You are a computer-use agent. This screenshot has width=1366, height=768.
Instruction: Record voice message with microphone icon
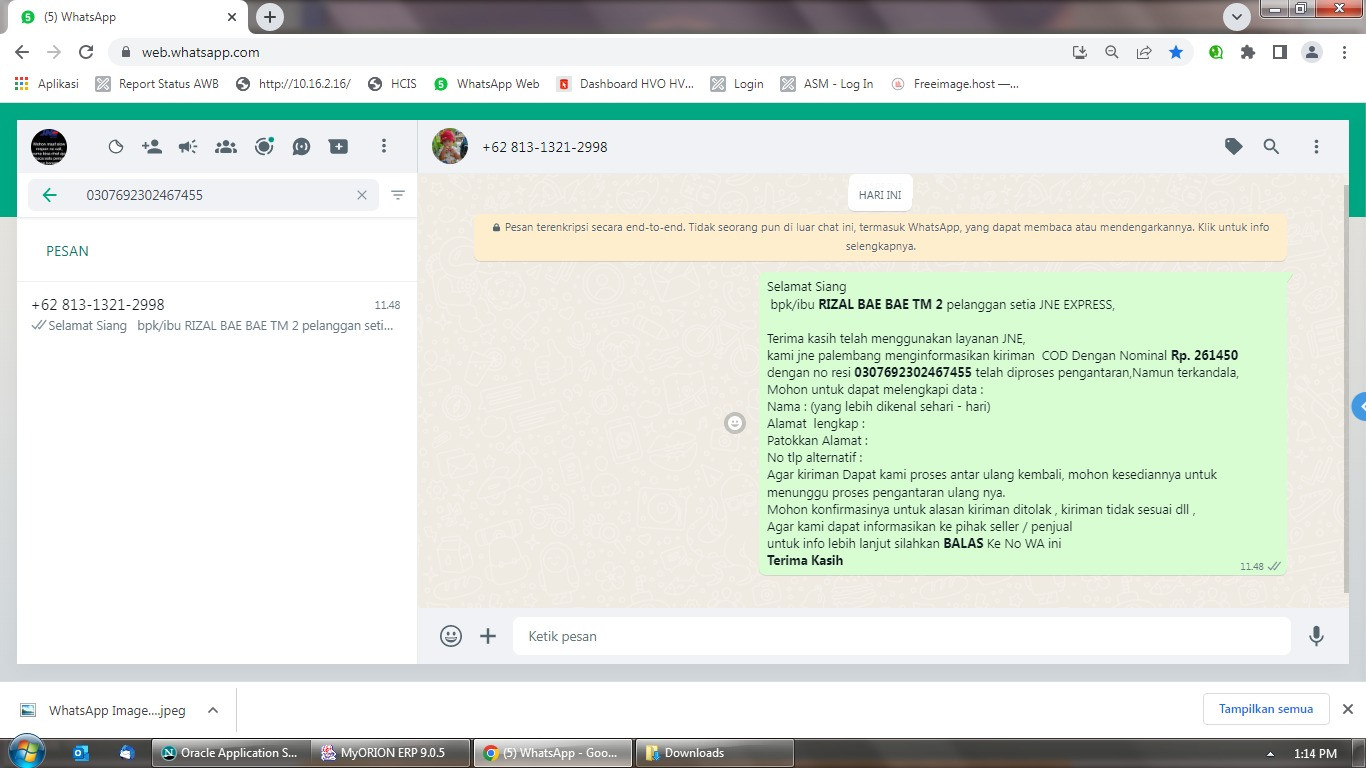click(x=1316, y=636)
